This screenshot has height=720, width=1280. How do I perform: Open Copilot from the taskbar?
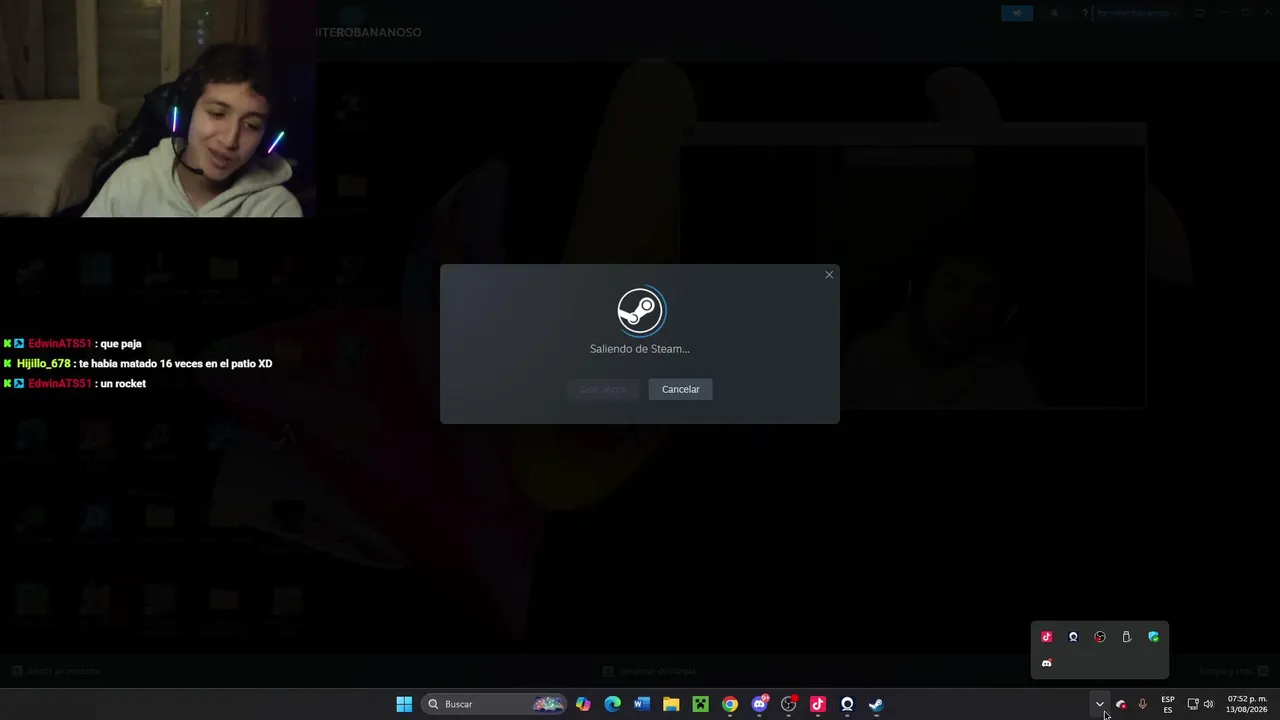[x=583, y=704]
